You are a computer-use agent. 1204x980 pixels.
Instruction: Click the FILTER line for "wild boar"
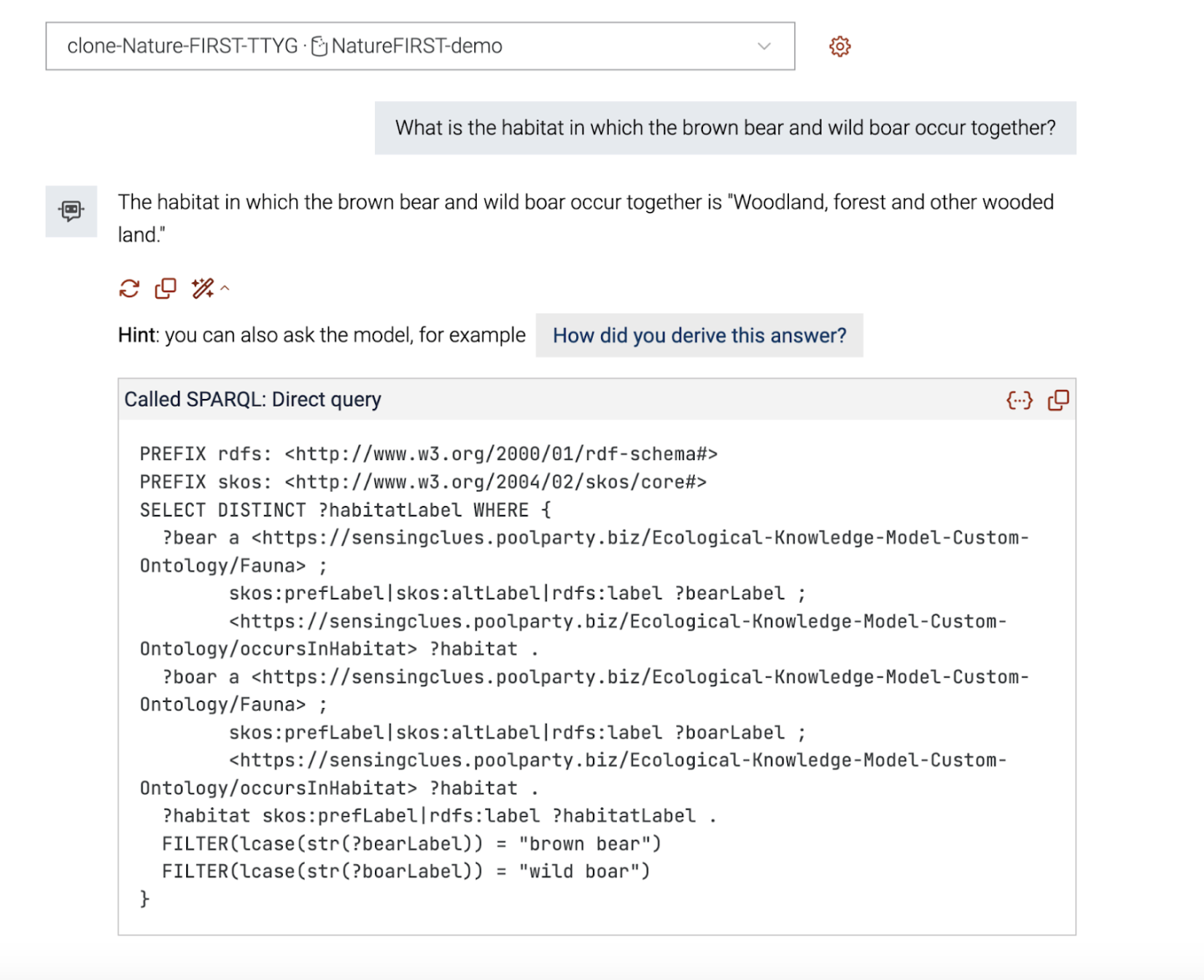coord(406,871)
